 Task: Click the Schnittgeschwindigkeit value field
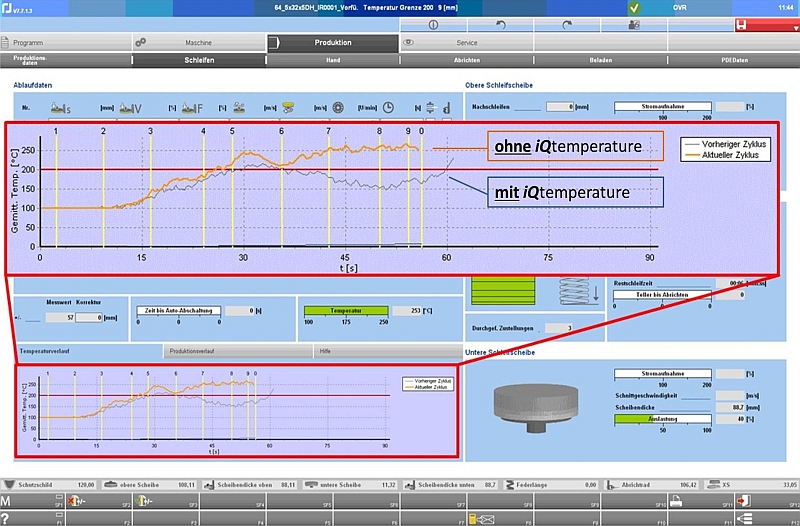pos(730,396)
